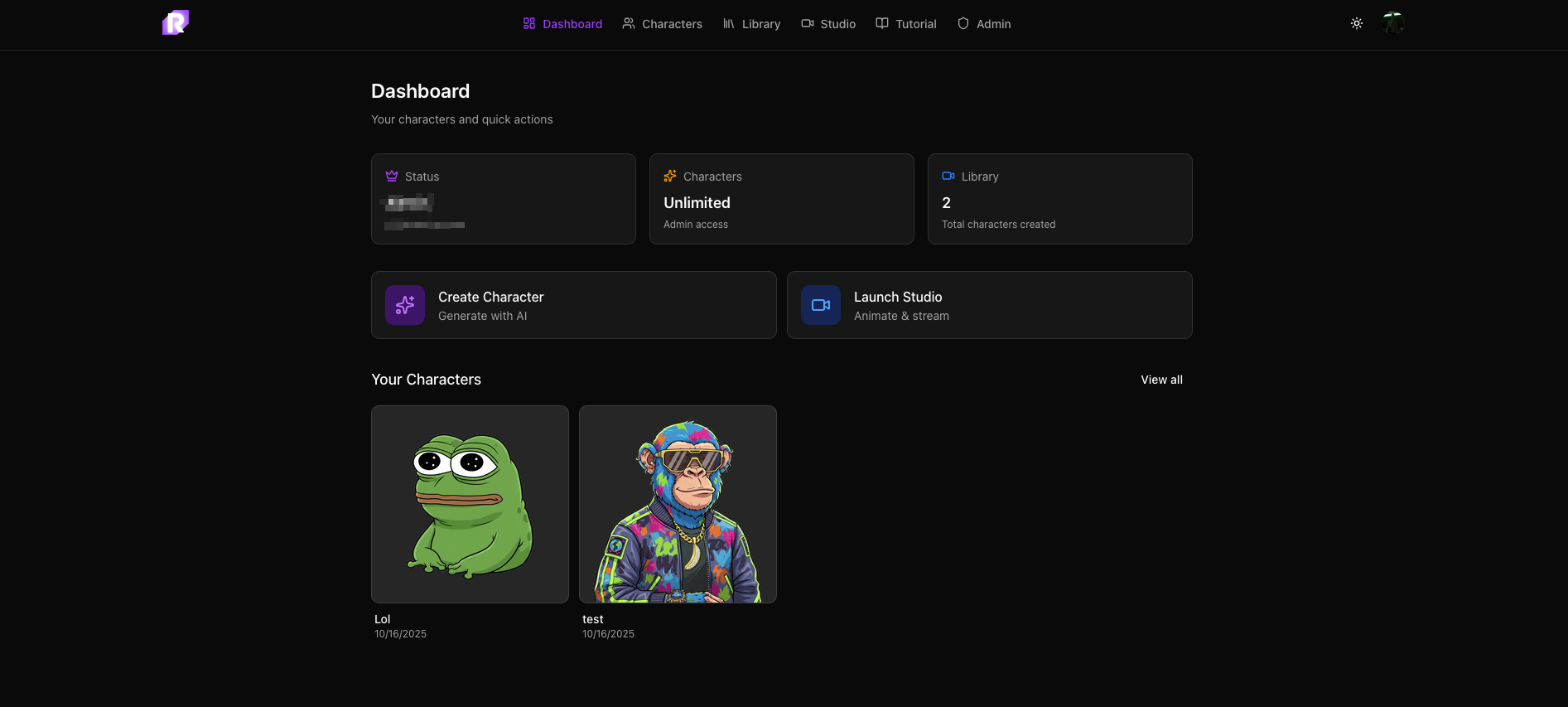The width and height of the screenshot is (1568, 707).
Task: Click the Library video icon in stats card
Action: (948, 176)
